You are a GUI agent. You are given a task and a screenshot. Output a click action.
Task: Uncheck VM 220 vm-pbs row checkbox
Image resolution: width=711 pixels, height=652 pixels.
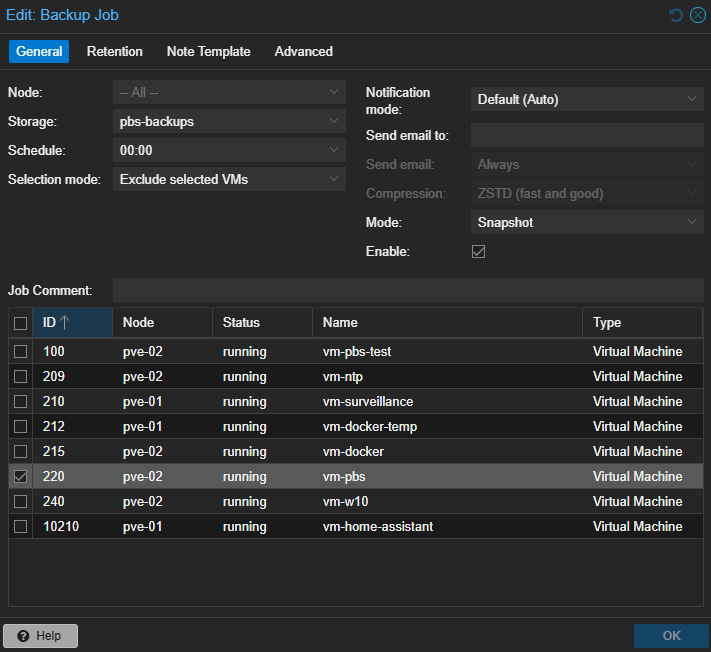[20, 477]
